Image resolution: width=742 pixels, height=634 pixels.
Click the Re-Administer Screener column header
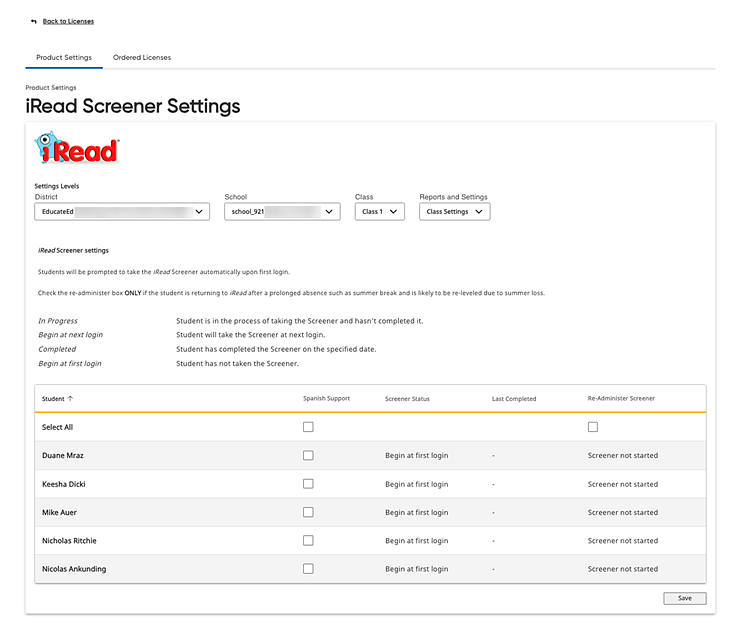point(621,398)
